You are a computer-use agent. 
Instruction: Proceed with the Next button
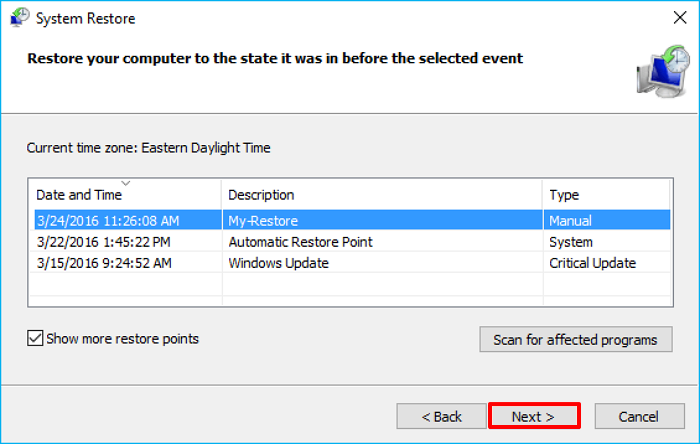533,416
